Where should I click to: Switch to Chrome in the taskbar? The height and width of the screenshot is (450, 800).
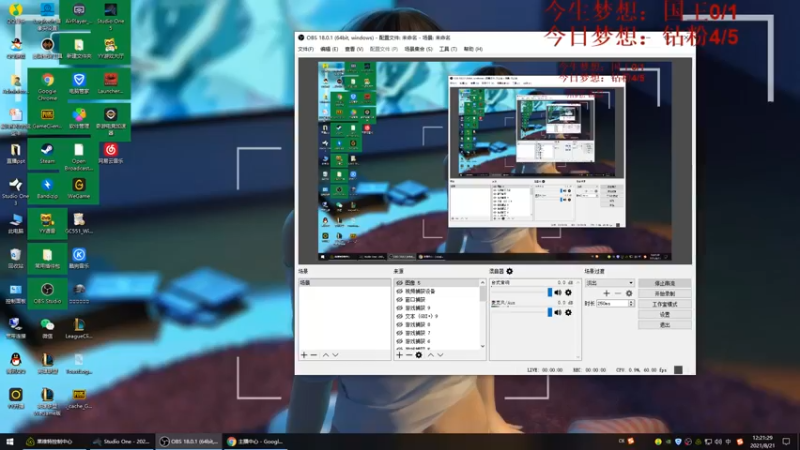[x=255, y=441]
